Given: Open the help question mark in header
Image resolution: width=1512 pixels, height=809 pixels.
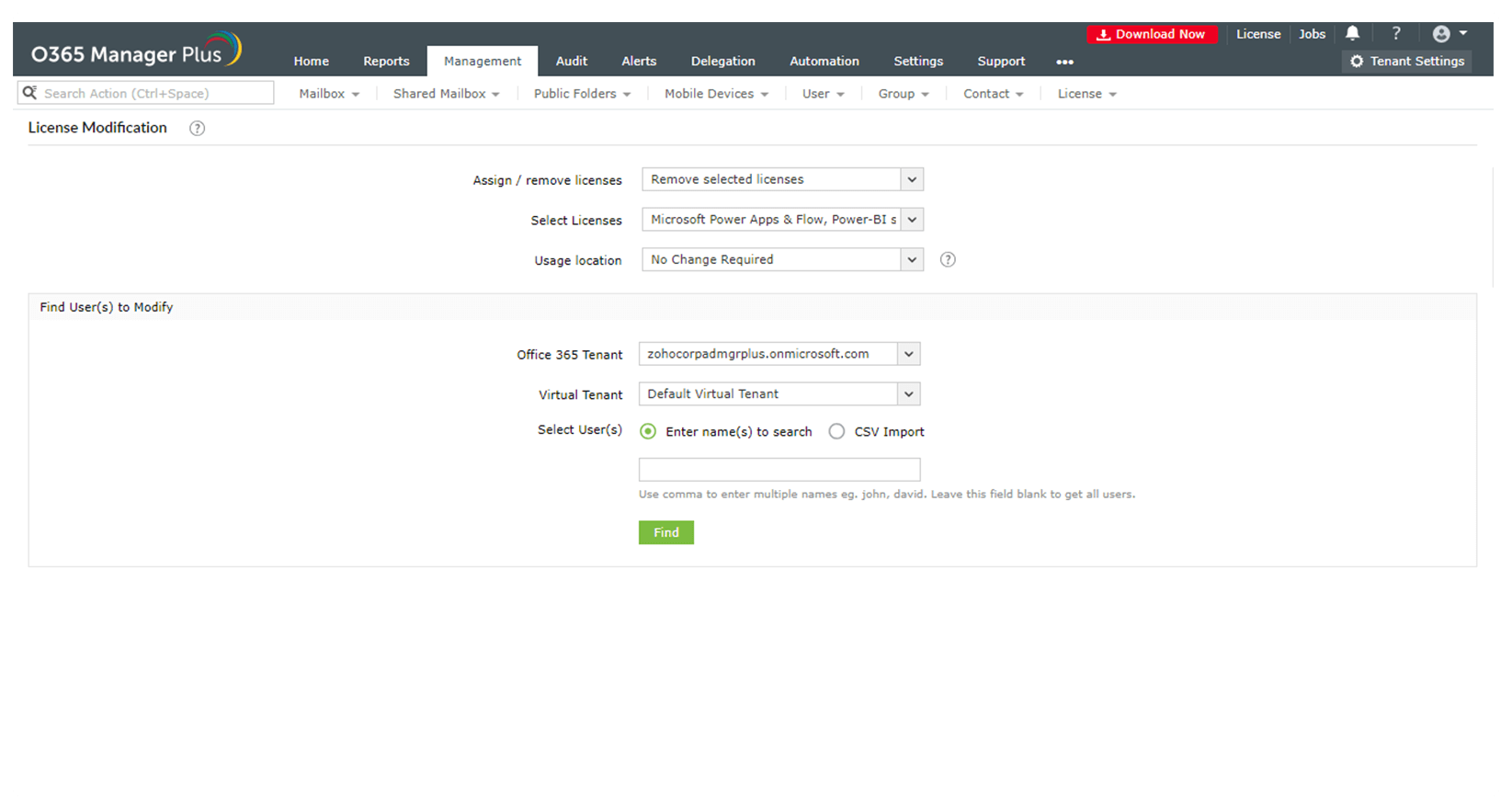Looking at the screenshot, I should [x=1396, y=33].
